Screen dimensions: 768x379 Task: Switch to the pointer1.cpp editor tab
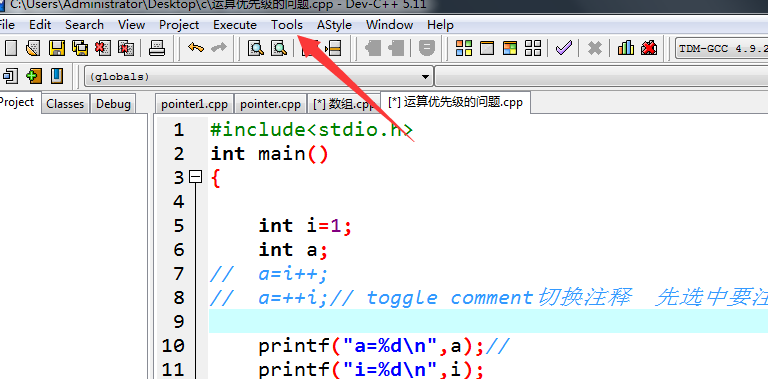click(x=194, y=104)
